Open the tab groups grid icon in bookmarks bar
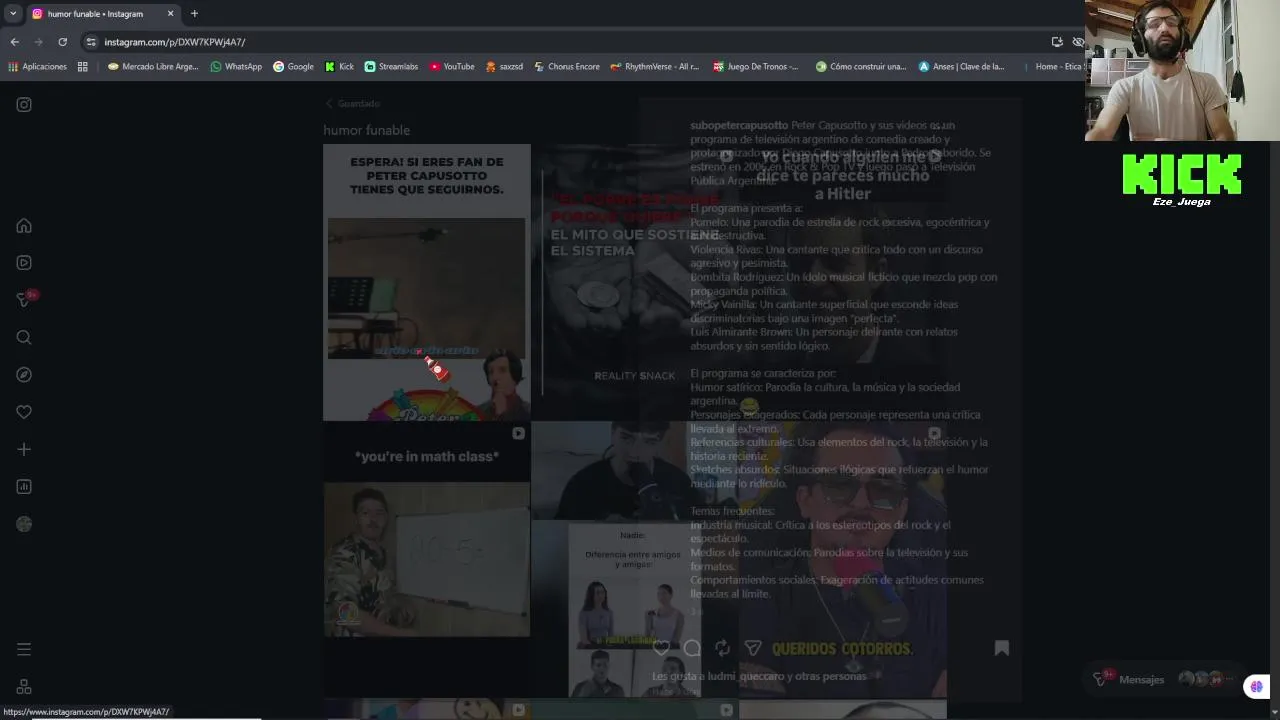Image resolution: width=1280 pixels, height=720 pixels. (83, 67)
